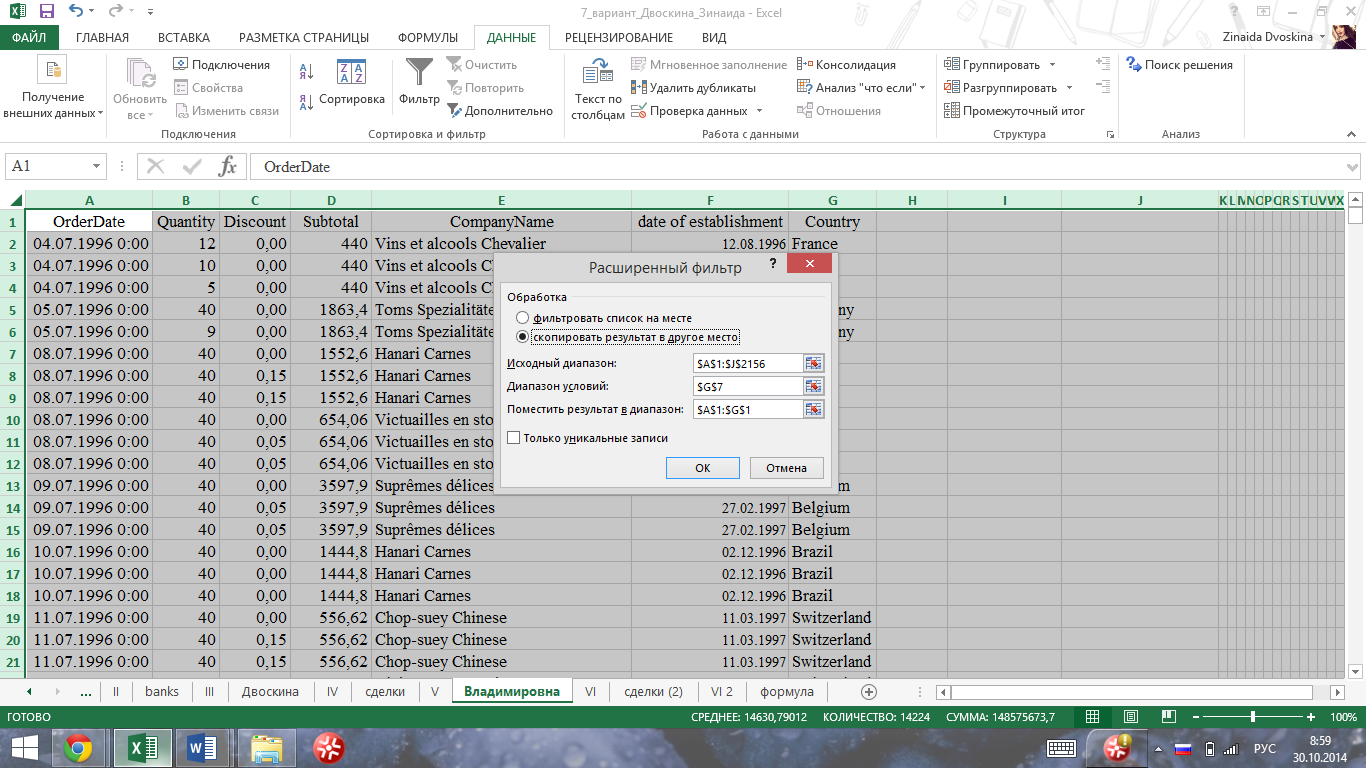Viewport: 1366px width, 768px height.
Task: Click the insert function fx icon
Action: pos(228,166)
